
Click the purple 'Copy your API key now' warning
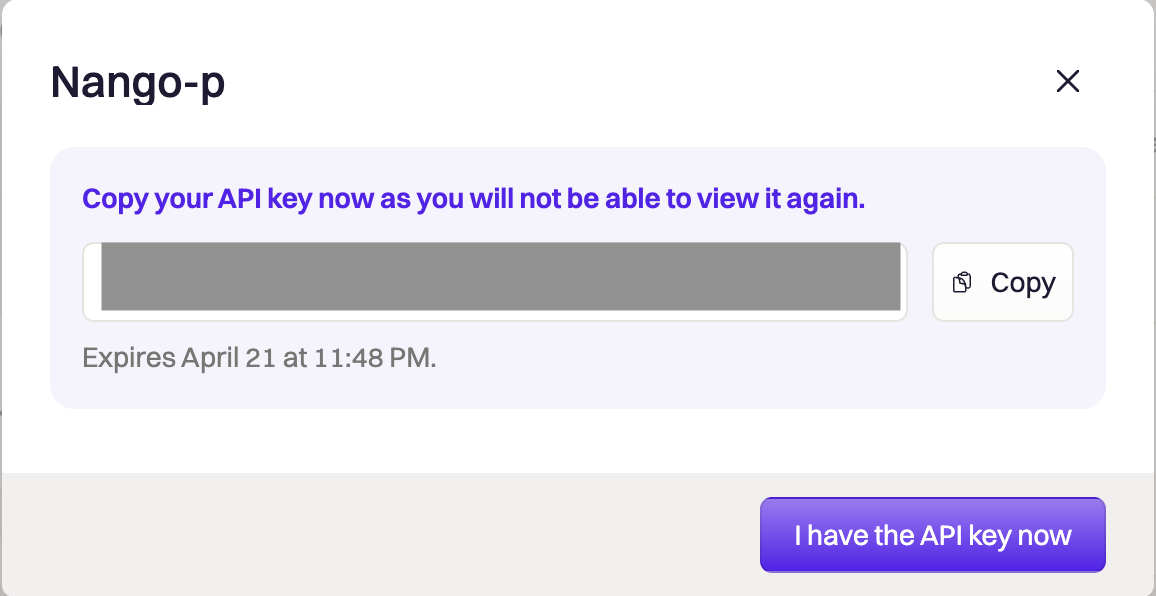(473, 199)
